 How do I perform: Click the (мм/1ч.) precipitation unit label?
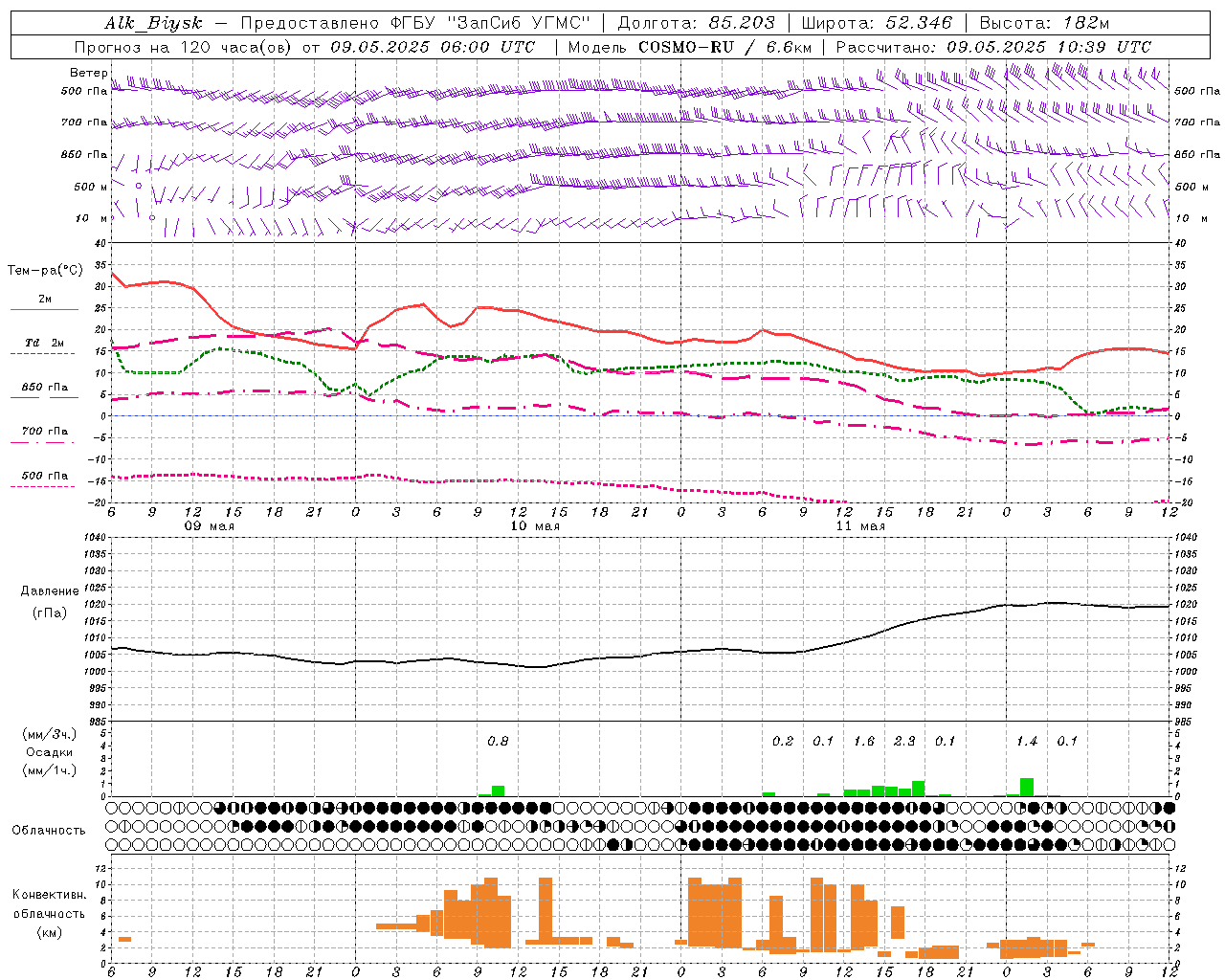50,770
